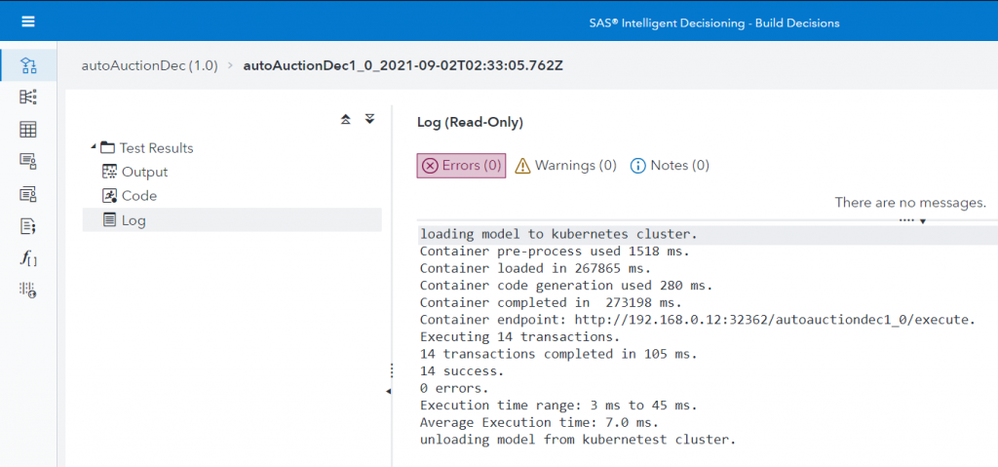
Task: Open the Global Variables sidebar icon
Action: 28,290
